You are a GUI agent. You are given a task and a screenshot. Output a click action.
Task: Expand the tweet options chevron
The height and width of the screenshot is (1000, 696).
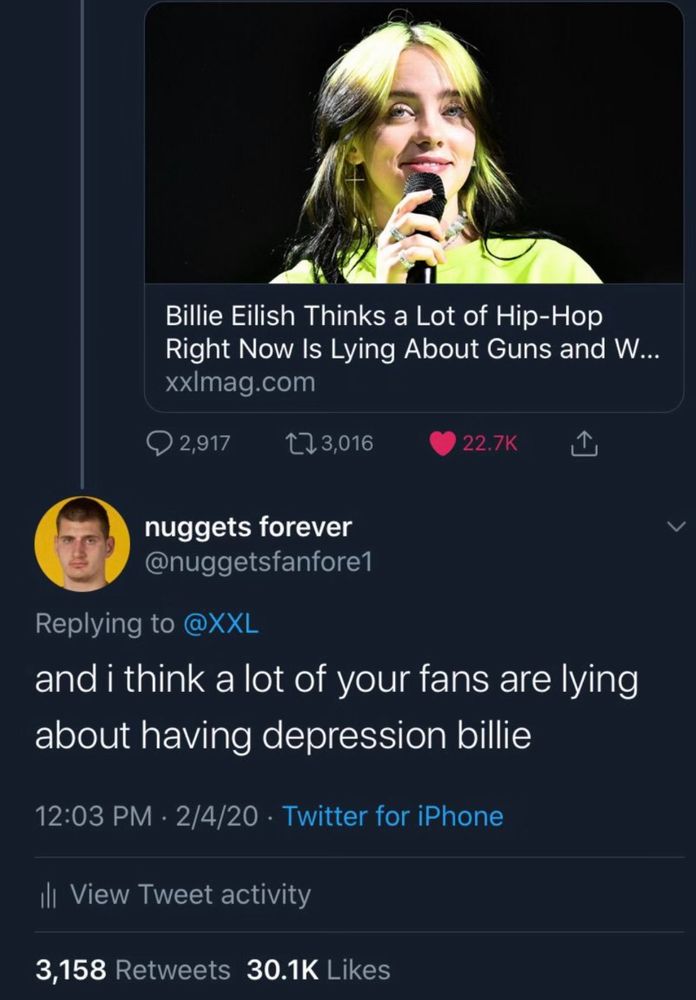676,526
